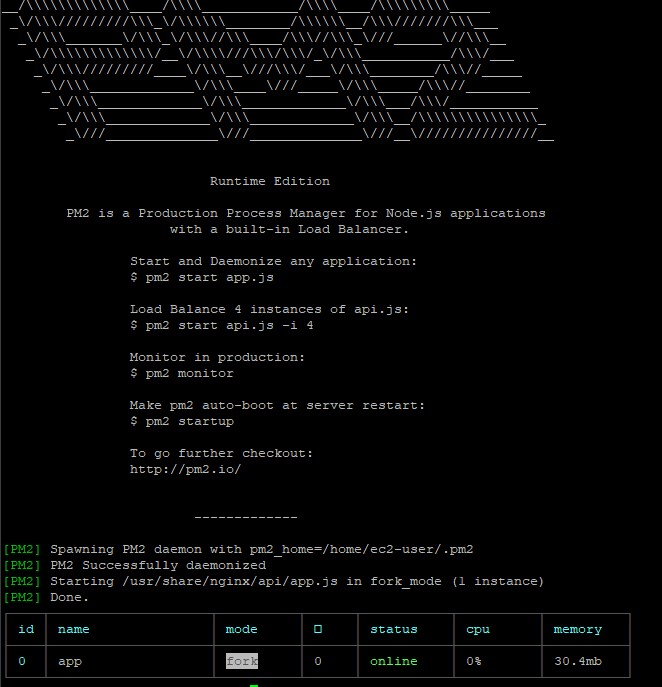Click the '$ pm2 startup' command text

pyautogui.click(x=181, y=421)
